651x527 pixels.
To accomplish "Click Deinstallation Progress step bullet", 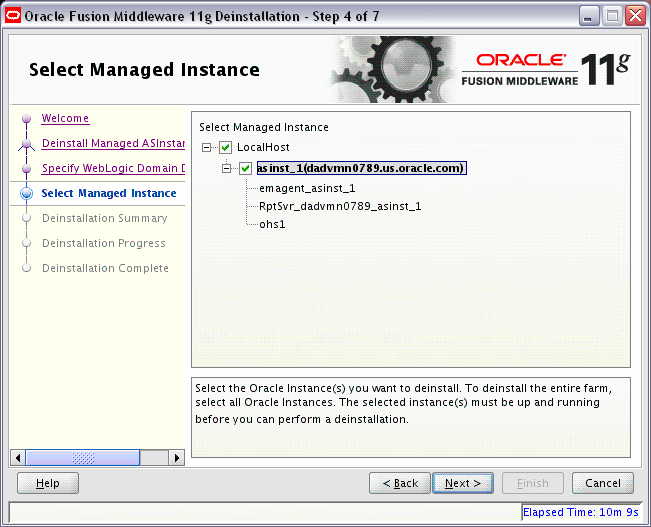I will pos(27,243).
